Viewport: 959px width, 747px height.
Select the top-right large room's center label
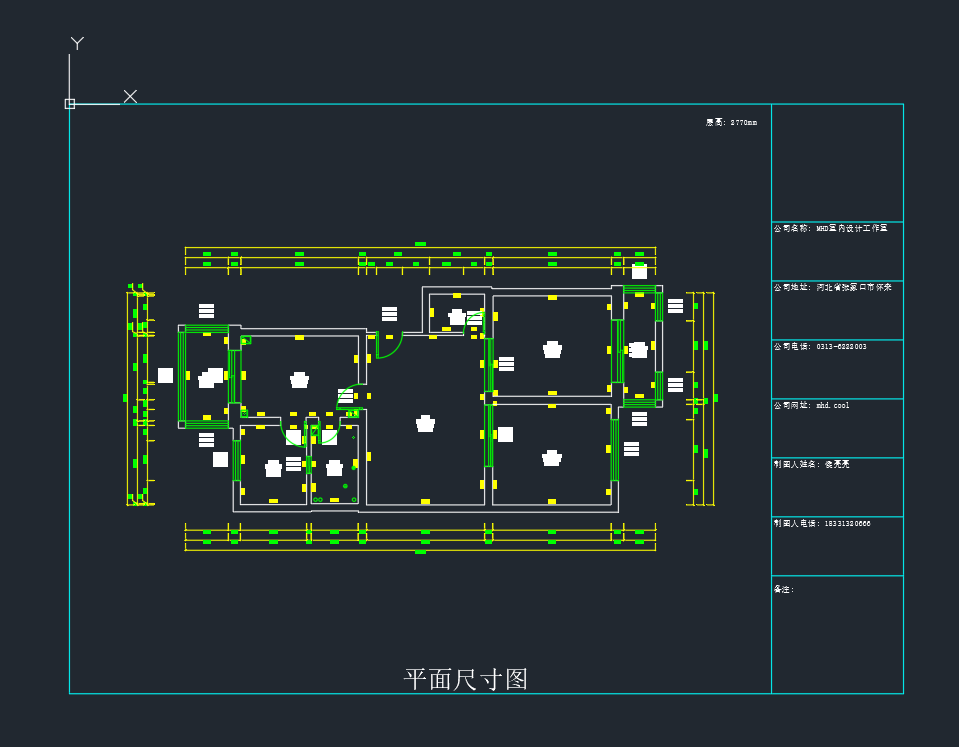click(552, 350)
